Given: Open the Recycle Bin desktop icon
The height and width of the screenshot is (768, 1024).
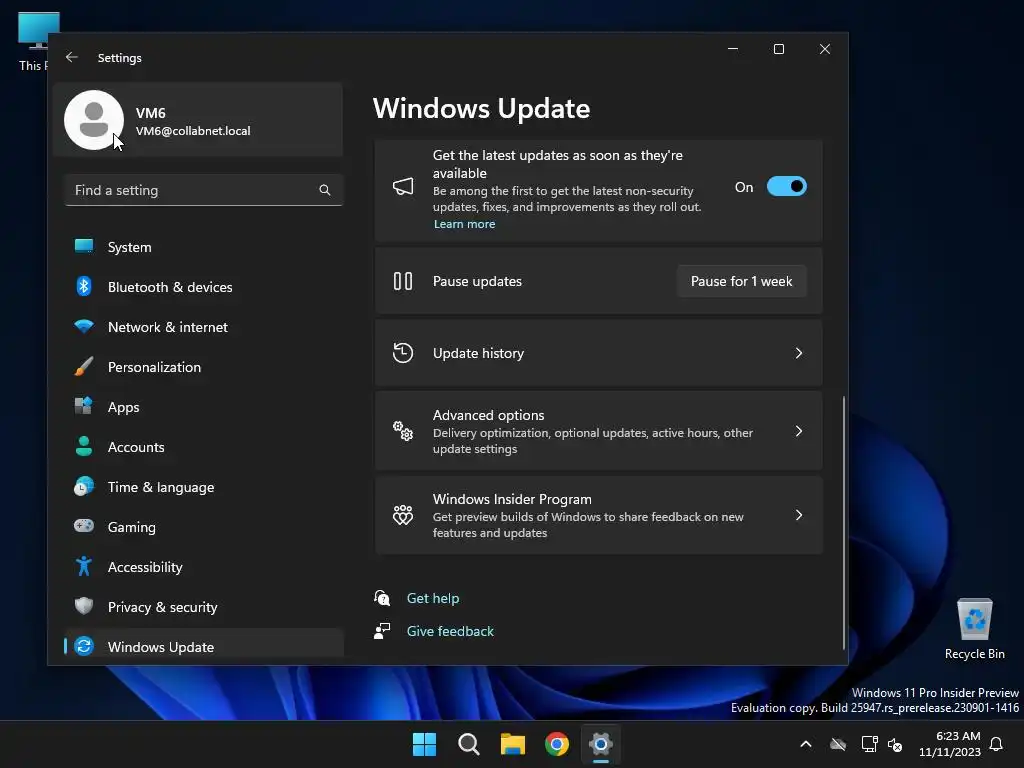Looking at the screenshot, I should tap(974, 628).
